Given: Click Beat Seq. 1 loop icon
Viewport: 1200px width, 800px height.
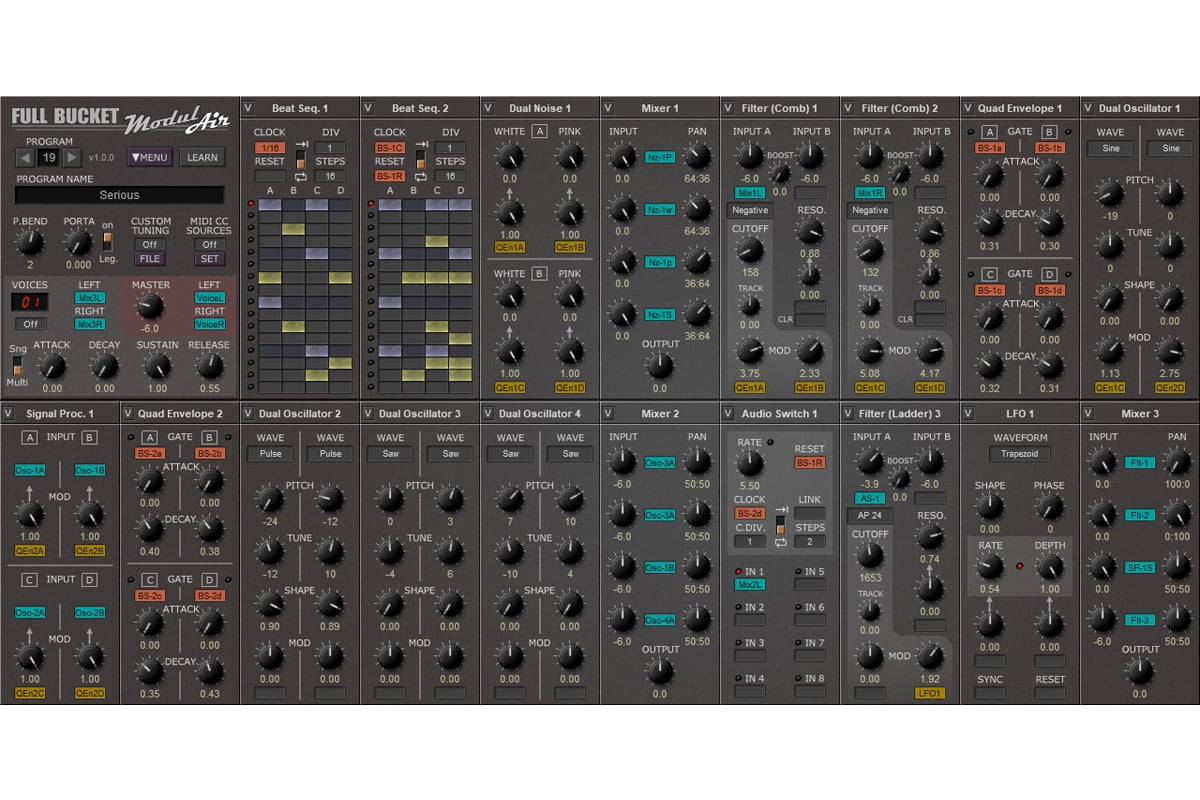Looking at the screenshot, I should (300, 176).
